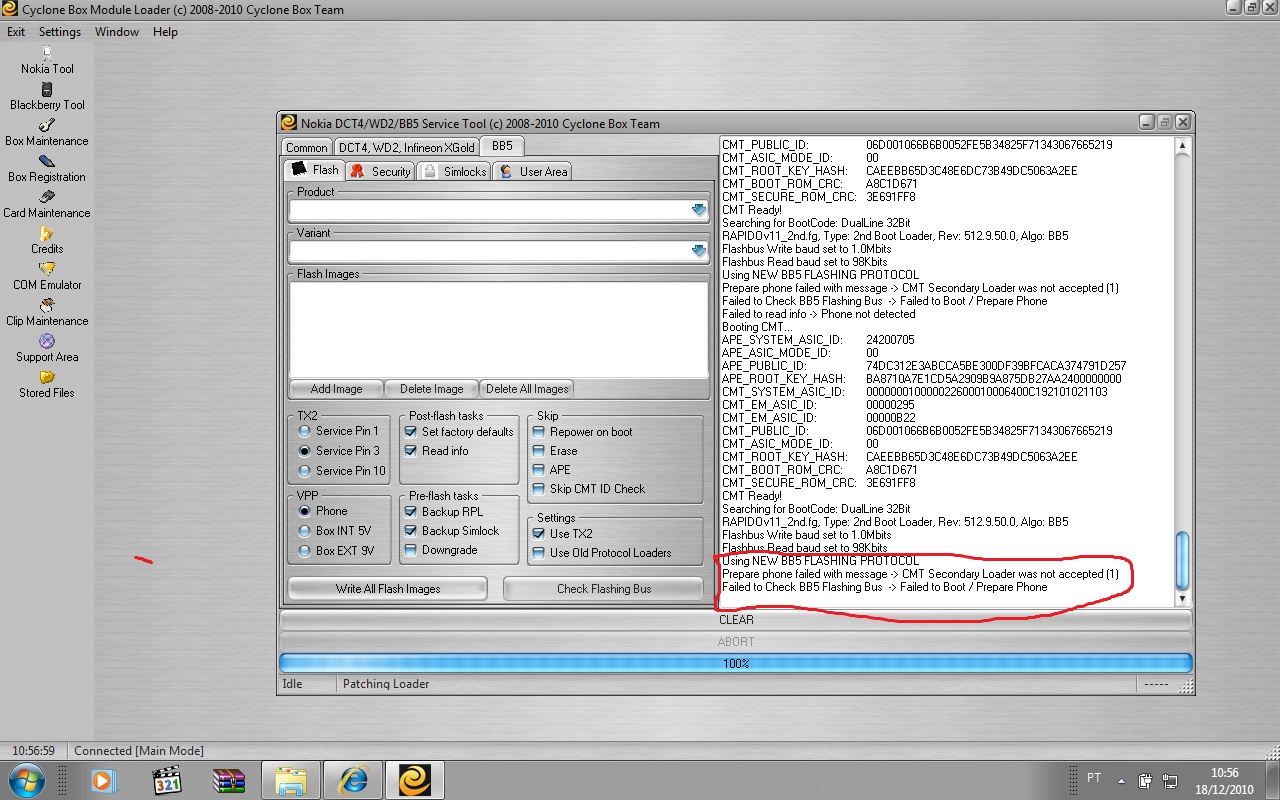This screenshot has width=1280, height=800.
Task: Select Service Pin 1 radio
Action: pos(304,431)
